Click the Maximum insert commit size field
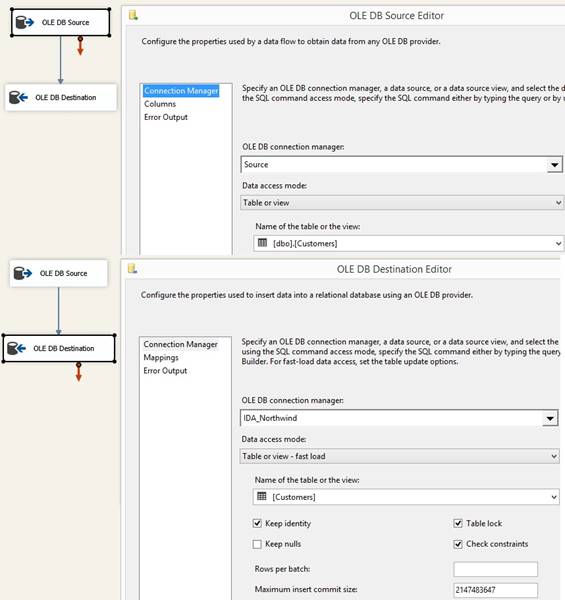This screenshot has width=565, height=600. click(x=495, y=590)
